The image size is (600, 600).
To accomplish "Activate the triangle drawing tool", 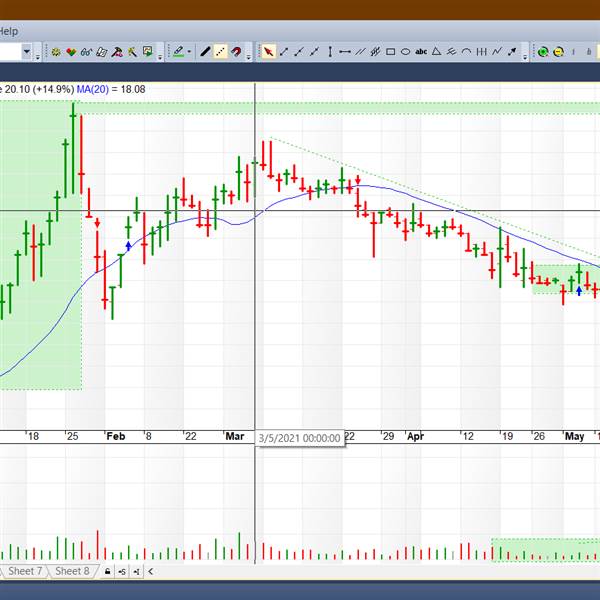I will [x=436, y=52].
